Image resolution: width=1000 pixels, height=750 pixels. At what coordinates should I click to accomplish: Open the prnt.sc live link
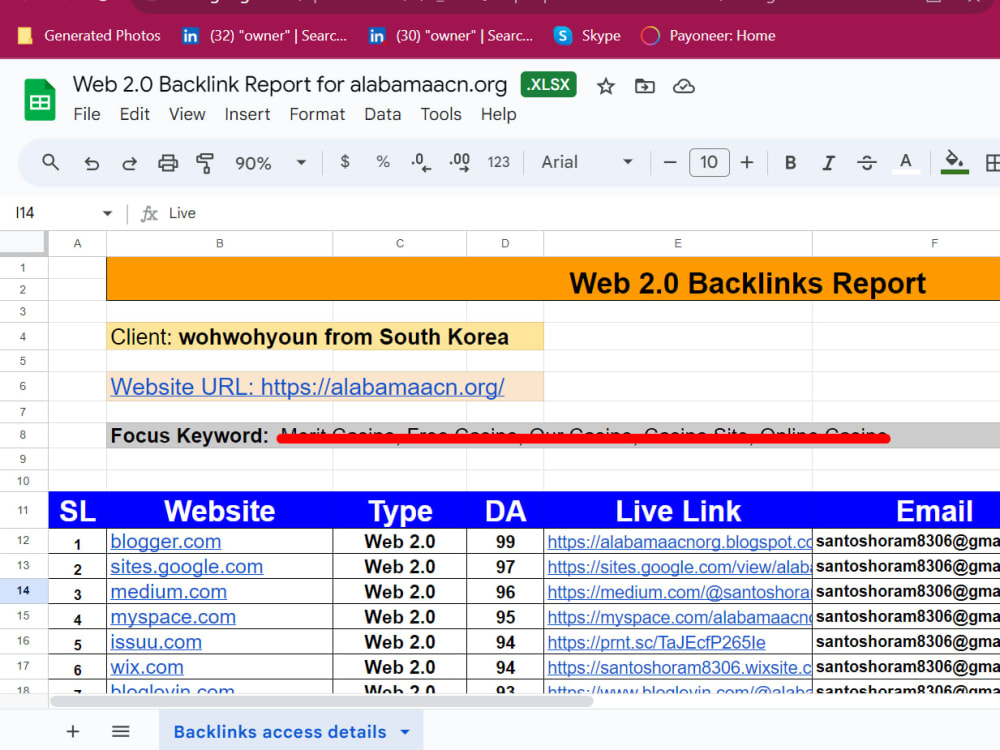tap(656, 642)
